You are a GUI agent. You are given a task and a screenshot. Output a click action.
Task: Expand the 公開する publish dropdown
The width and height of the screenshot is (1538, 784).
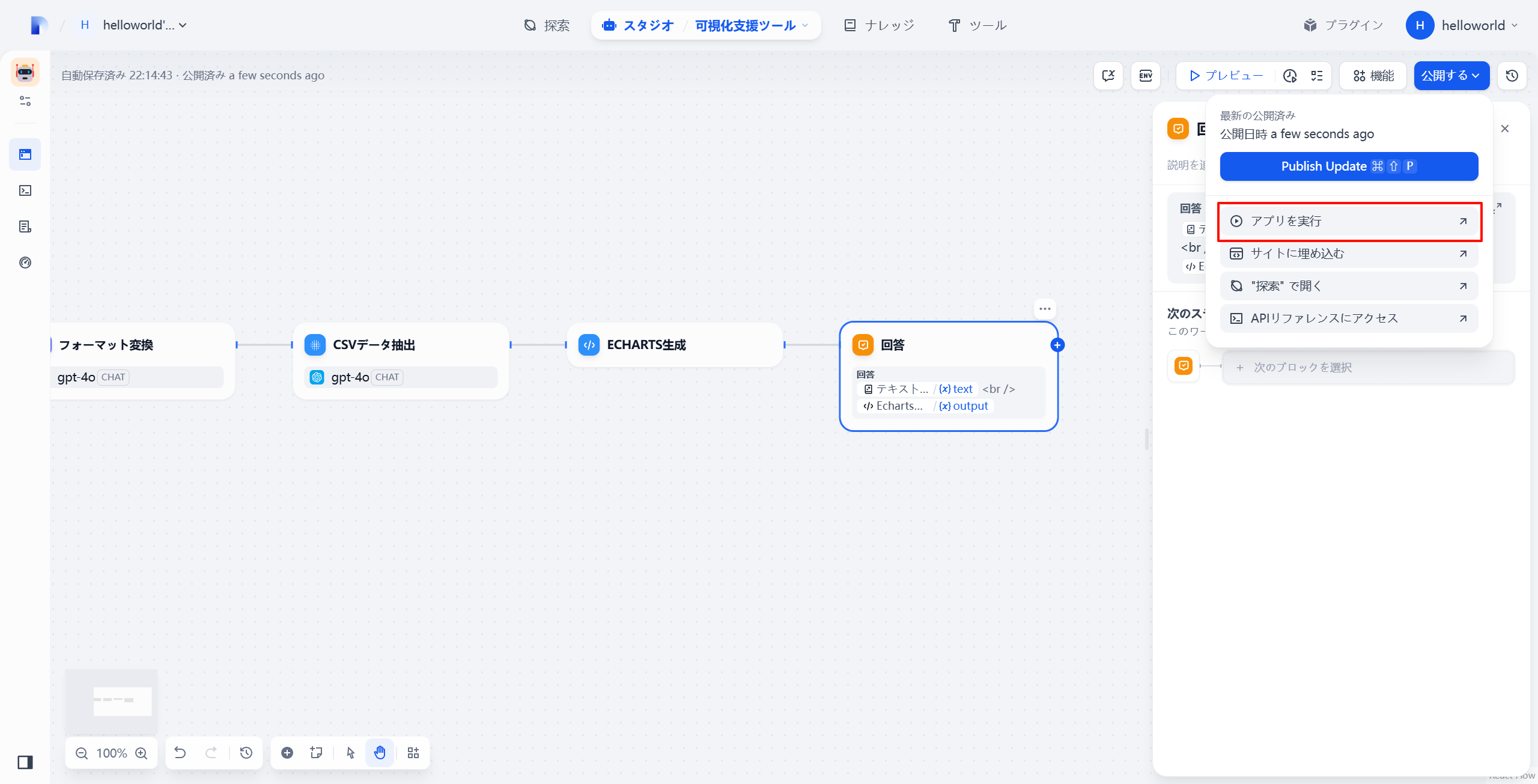pos(1451,76)
